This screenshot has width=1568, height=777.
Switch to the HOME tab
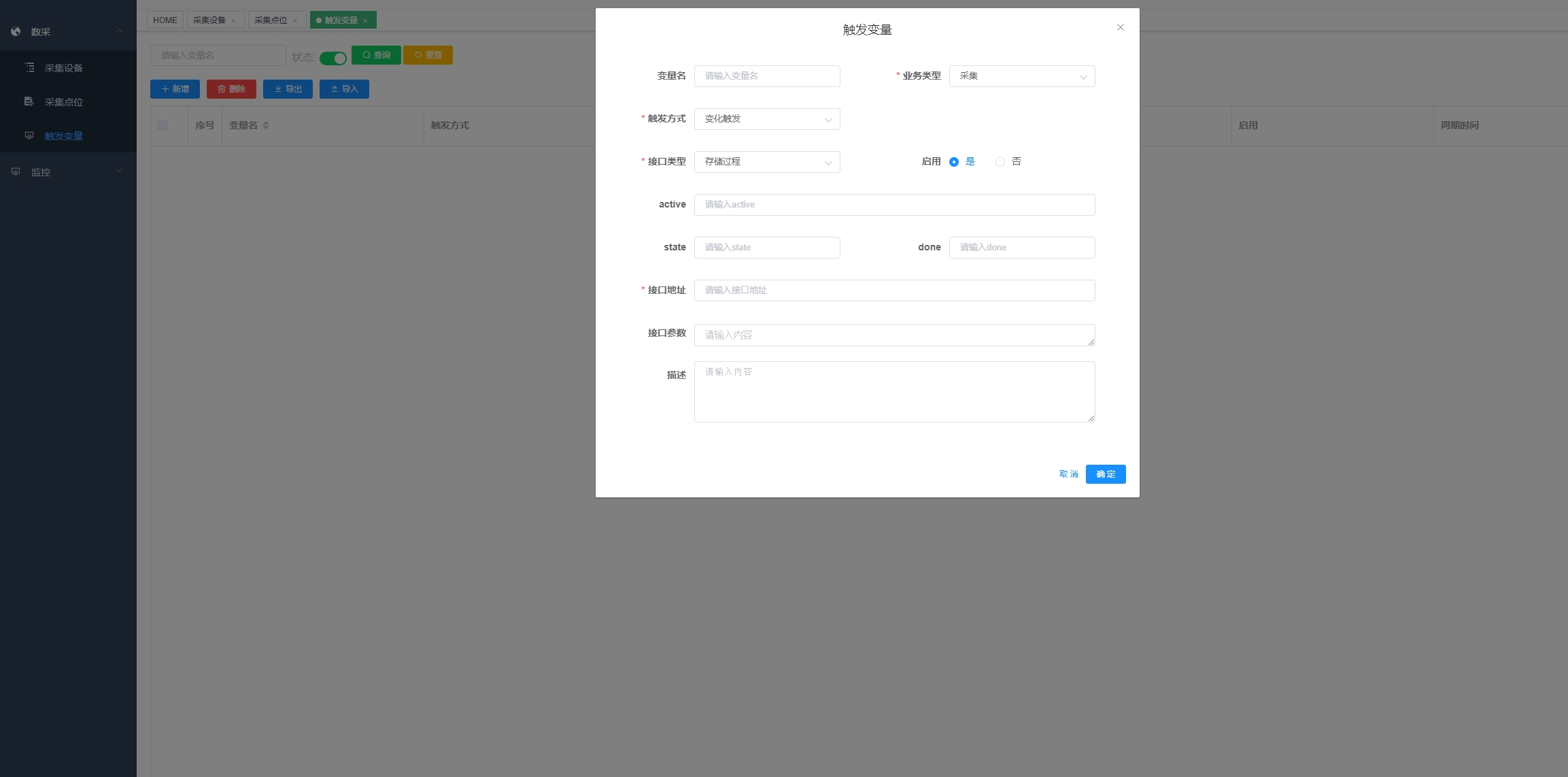(x=165, y=20)
